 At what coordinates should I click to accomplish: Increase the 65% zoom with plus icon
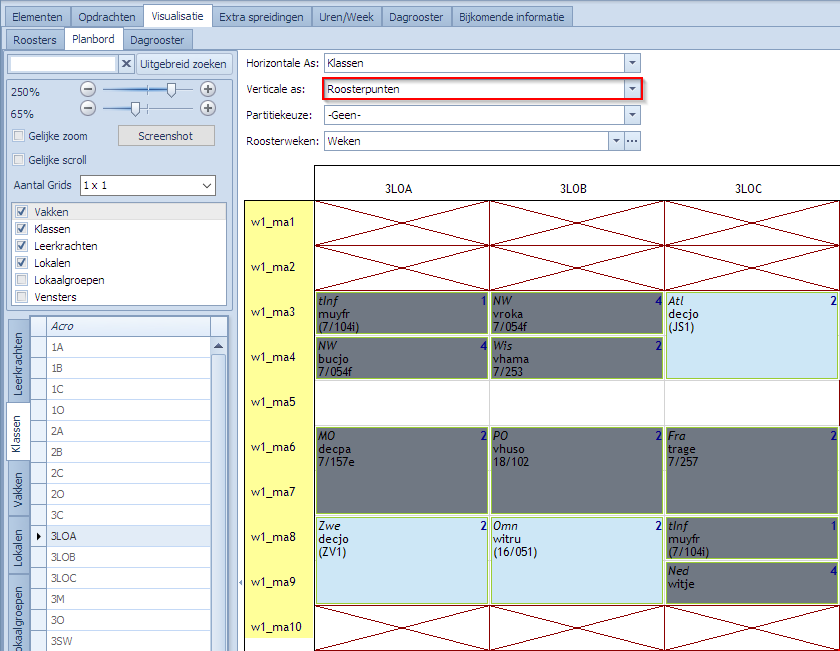(208, 109)
